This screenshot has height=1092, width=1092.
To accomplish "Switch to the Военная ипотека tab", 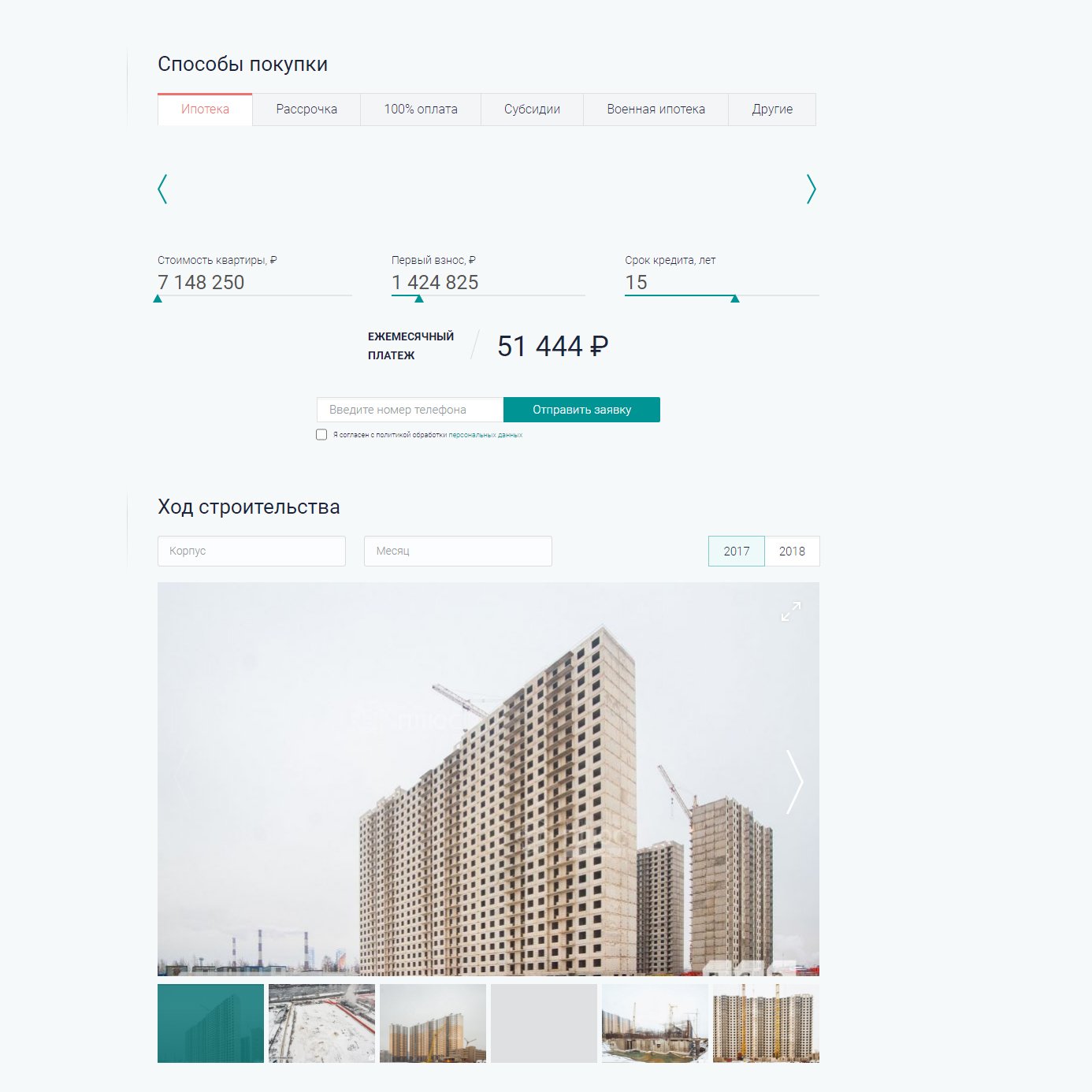I will [x=656, y=110].
